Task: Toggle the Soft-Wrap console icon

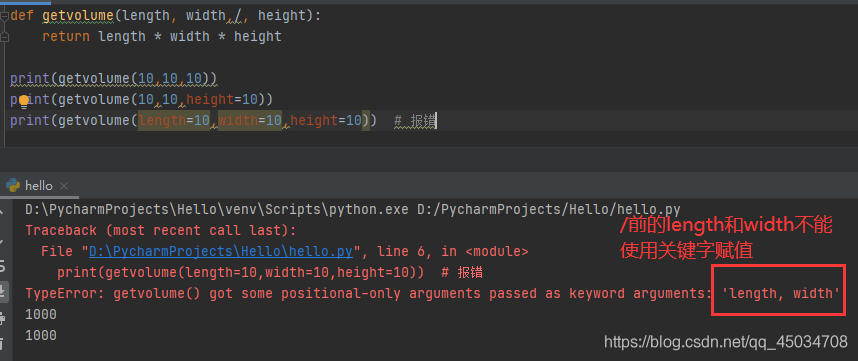Action: click(3, 266)
